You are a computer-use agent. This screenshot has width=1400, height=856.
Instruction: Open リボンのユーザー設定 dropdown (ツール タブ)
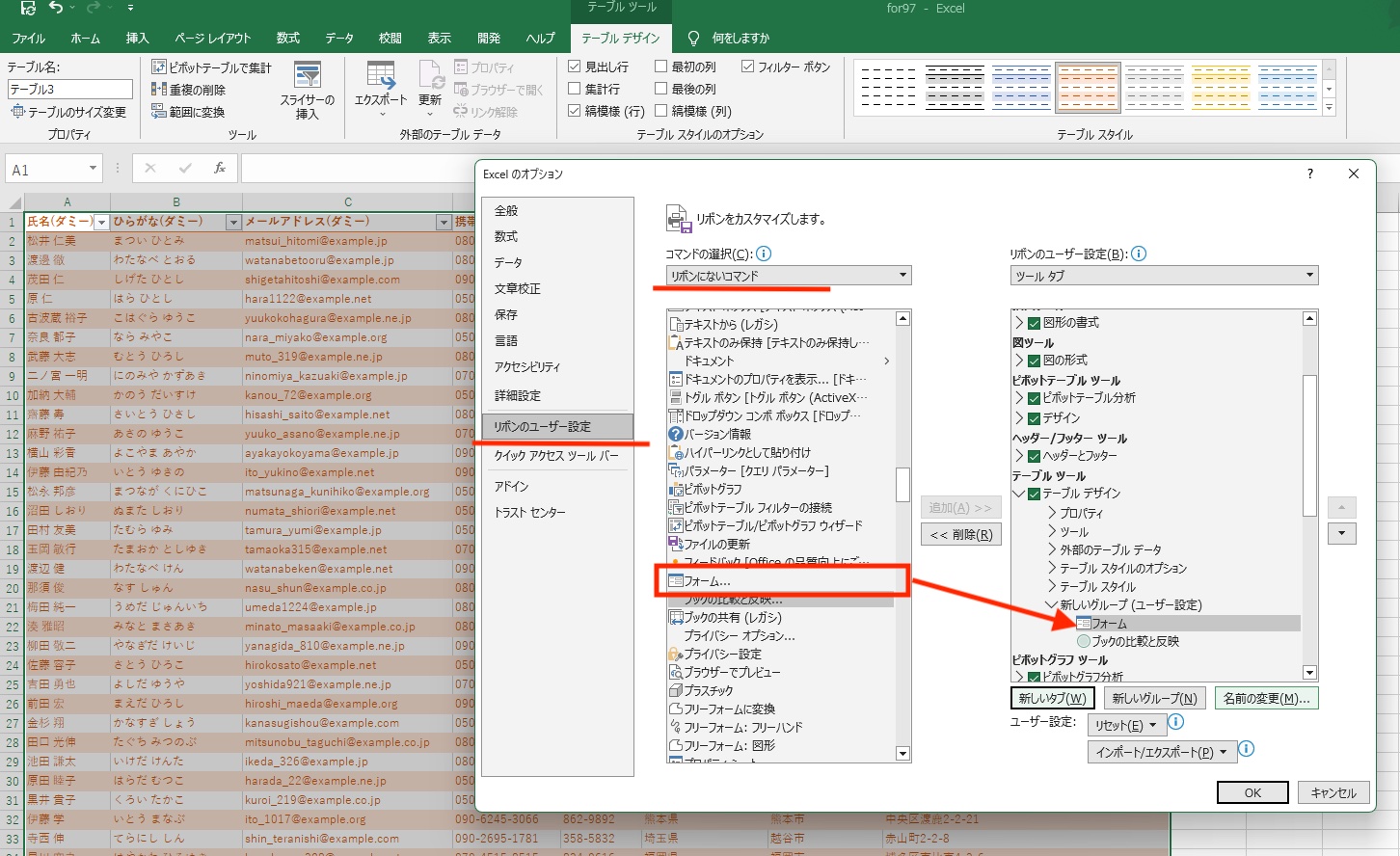tap(1164, 276)
